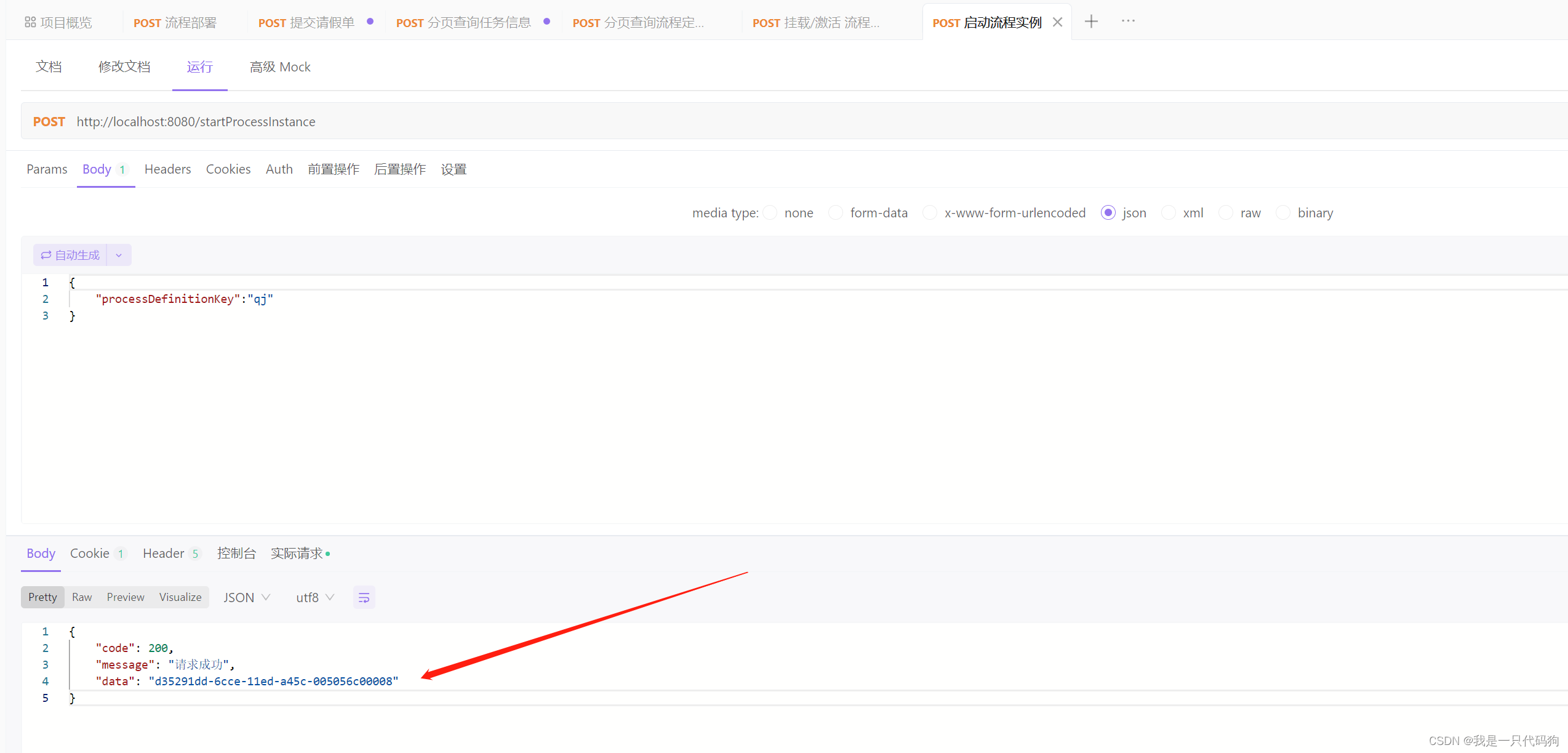1568x753 pixels.
Task: Select the 运行 tab
Action: 200,66
